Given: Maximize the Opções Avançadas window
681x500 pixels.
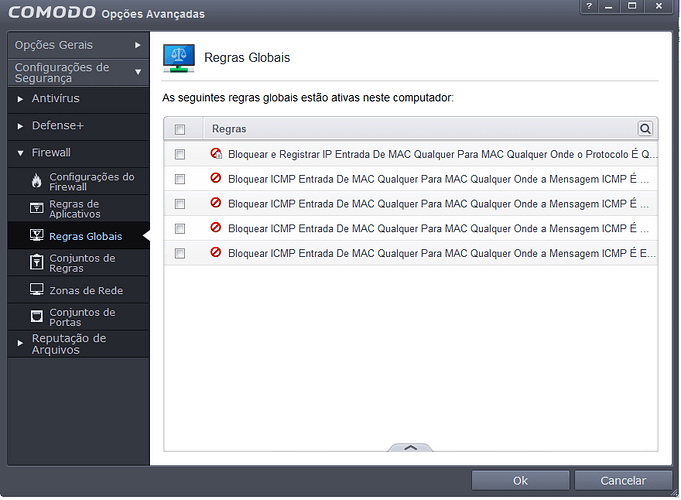Looking at the screenshot, I should [x=632, y=6].
